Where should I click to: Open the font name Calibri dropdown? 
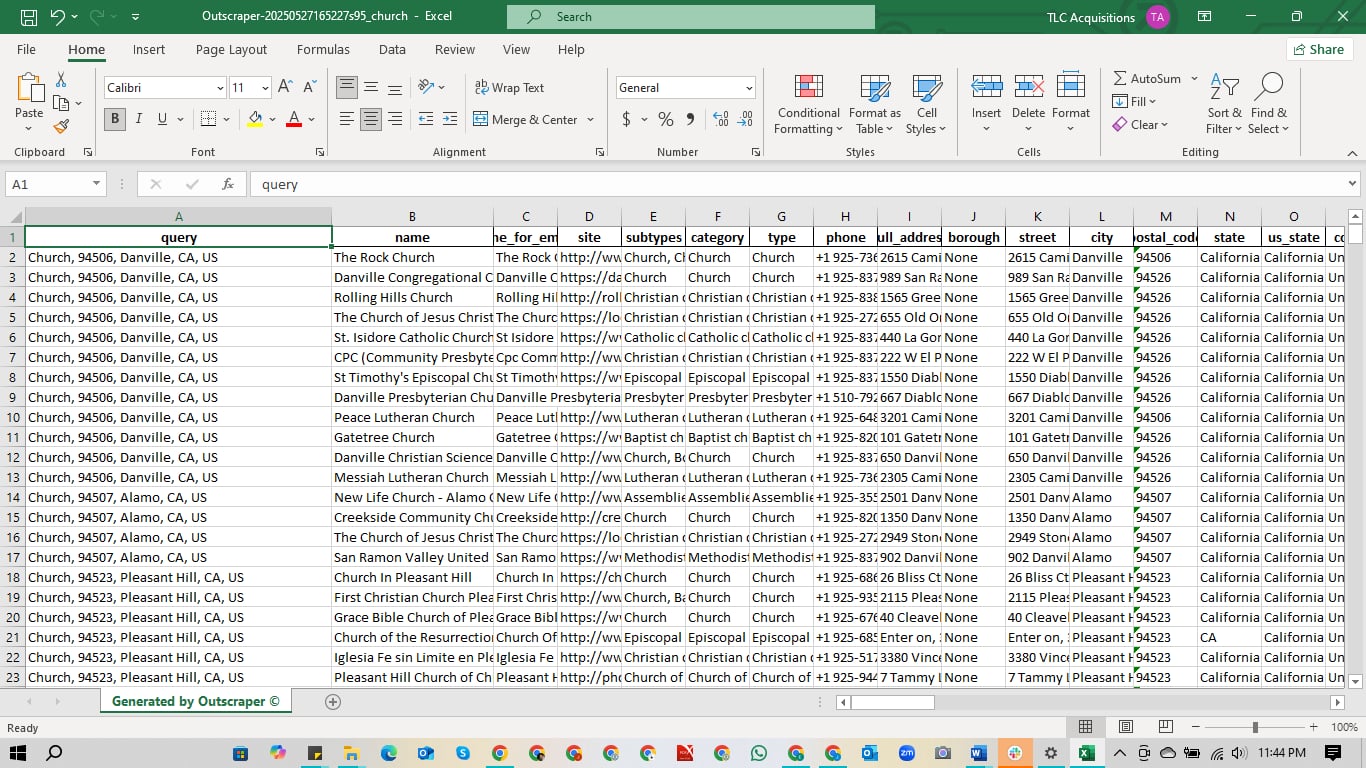[220, 88]
